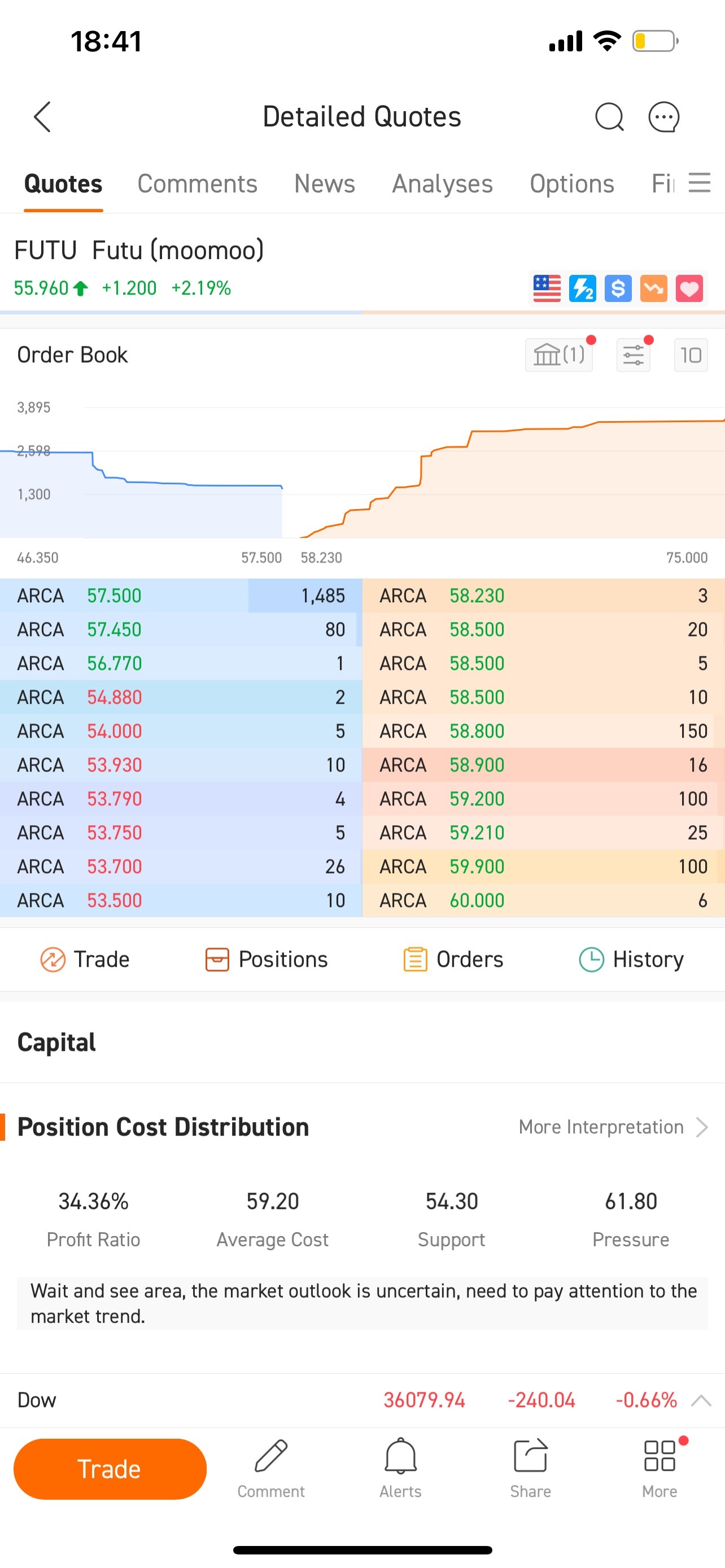The height and width of the screenshot is (1568, 725).
Task: Select ask price 59.900
Action: click(477, 866)
